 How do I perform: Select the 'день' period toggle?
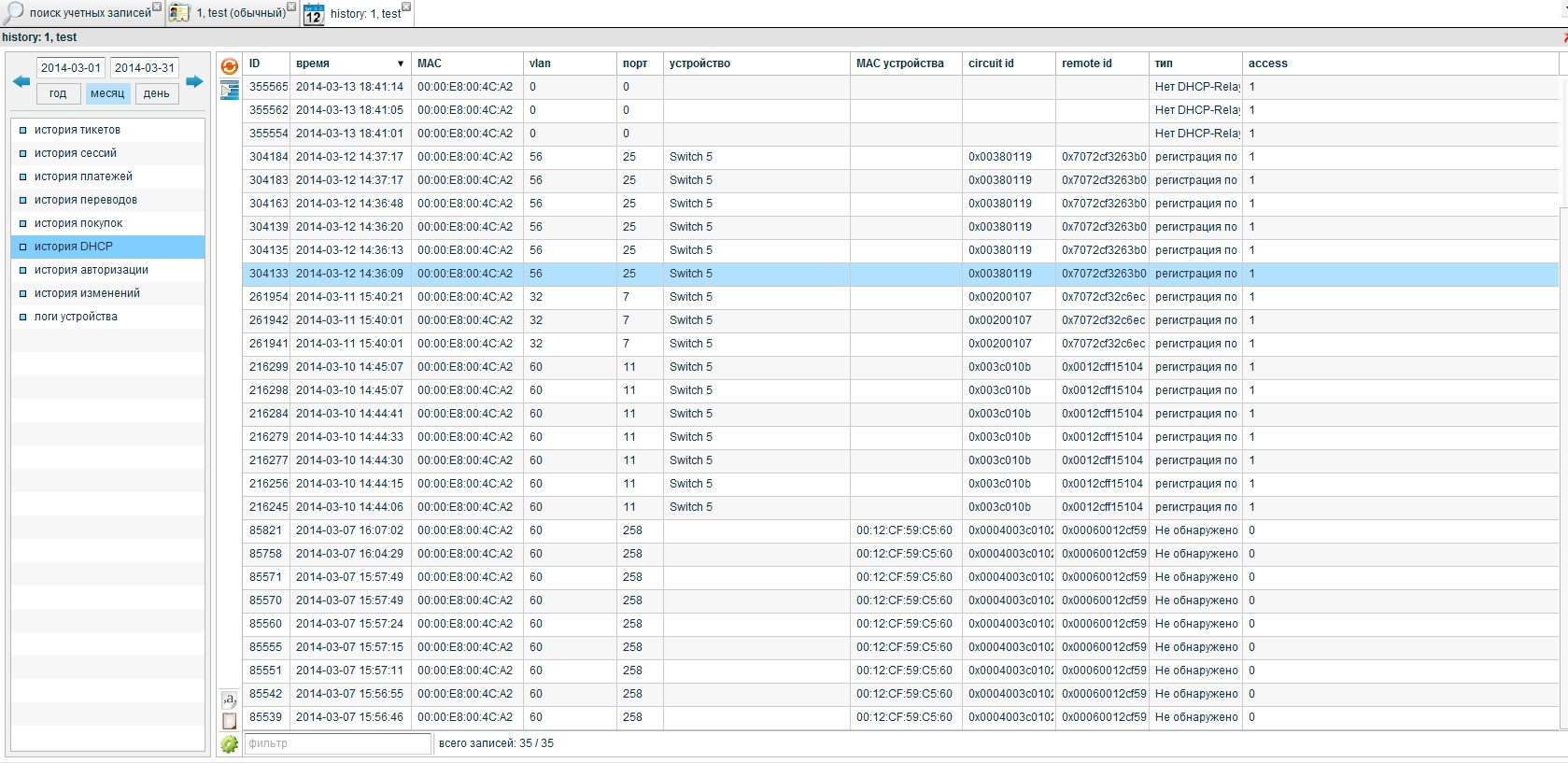click(x=156, y=93)
